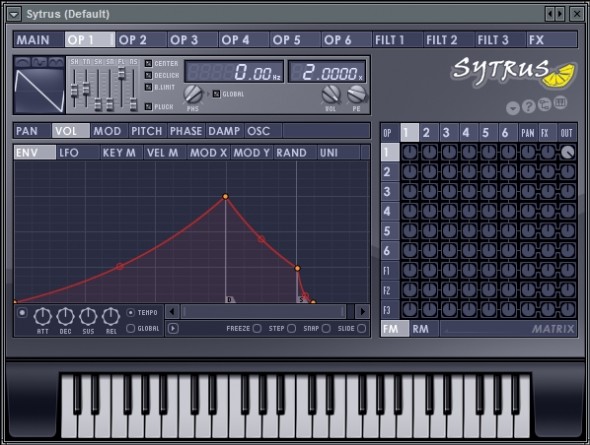Open the presets dropdown under the Sytrus logo
The height and width of the screenshot is (445, 590).
[512, 108]
